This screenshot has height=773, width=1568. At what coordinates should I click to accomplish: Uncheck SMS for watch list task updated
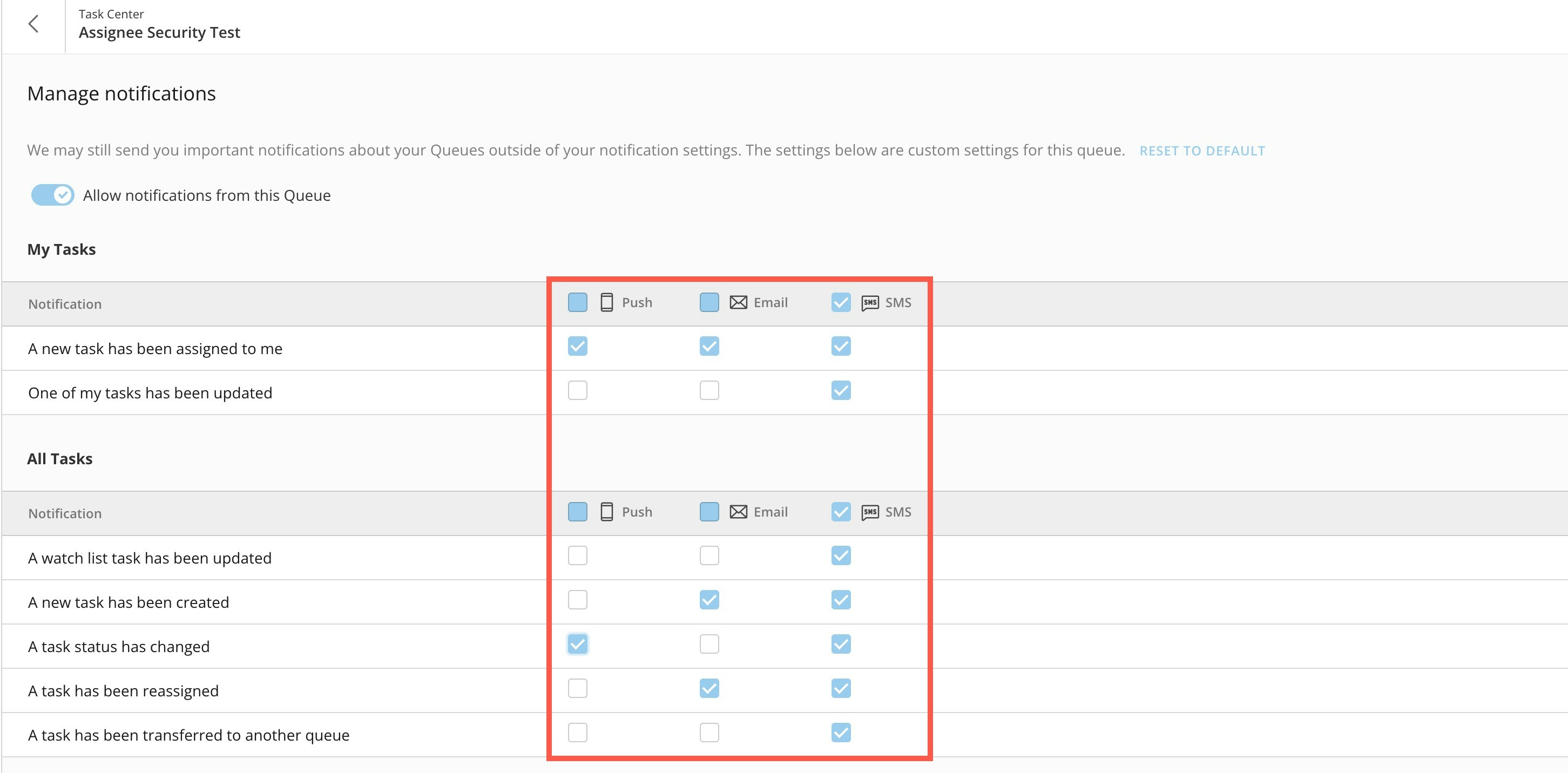(x=841, y=555)
